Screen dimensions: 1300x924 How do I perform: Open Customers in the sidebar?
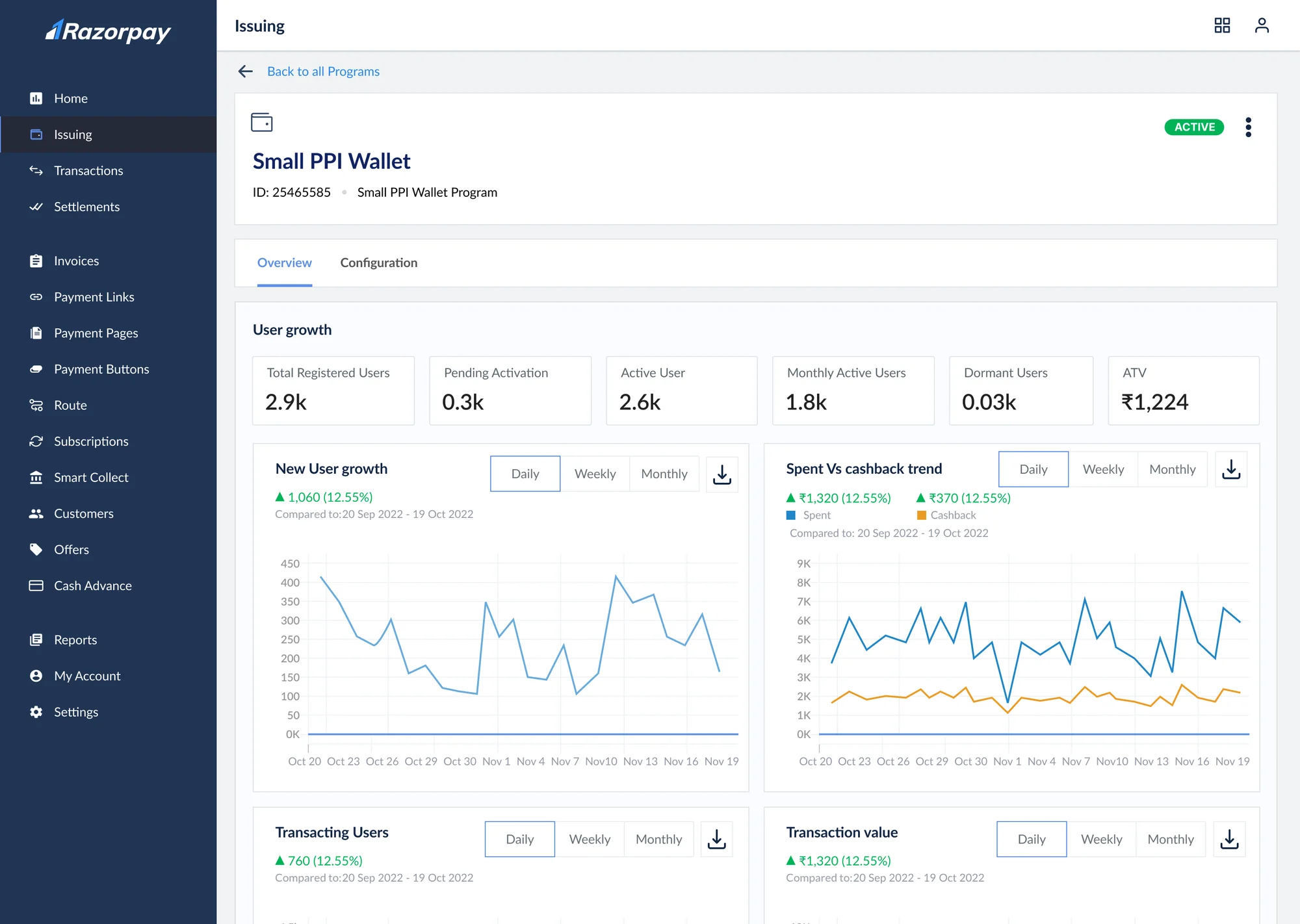click(x=109, y=513)
